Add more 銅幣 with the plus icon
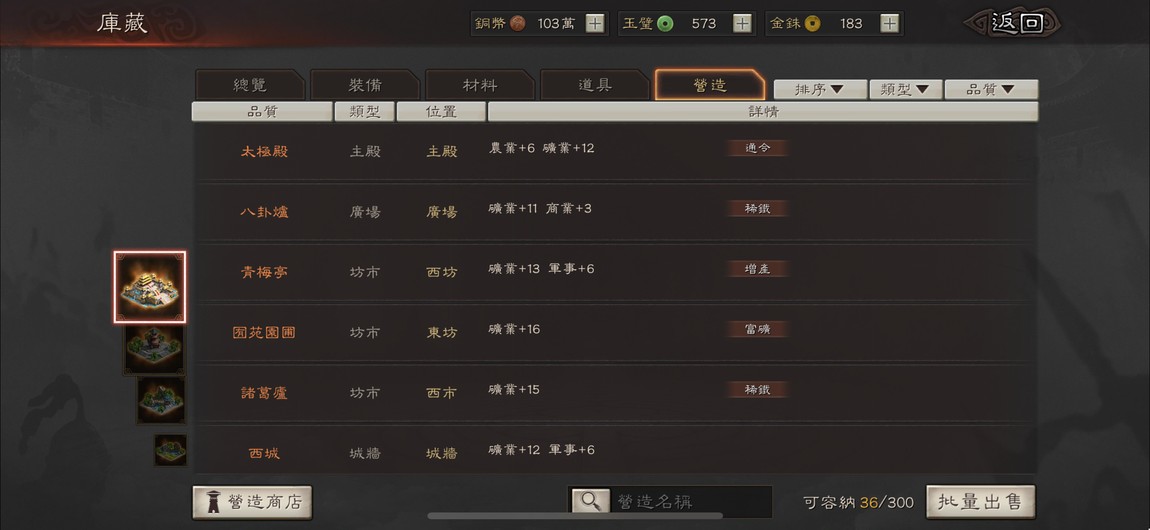 [x=595, y=23]
